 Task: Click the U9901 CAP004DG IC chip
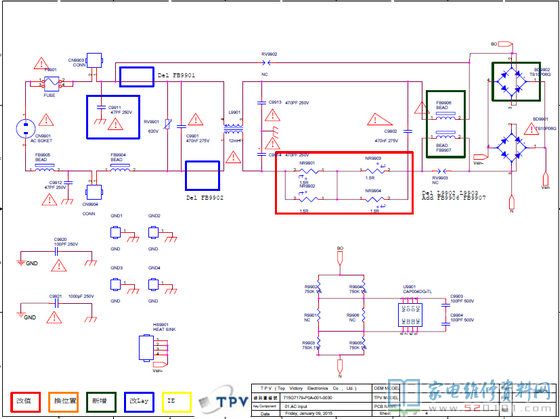(x=410, y=314)
